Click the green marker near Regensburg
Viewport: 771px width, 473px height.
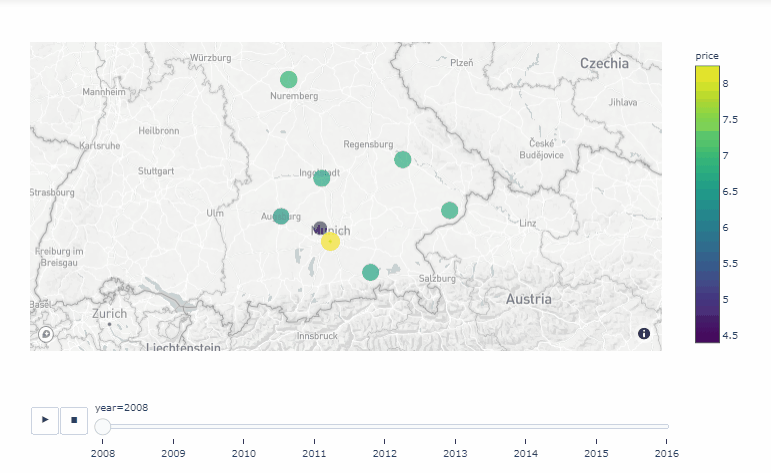click(x=403, y=159)
